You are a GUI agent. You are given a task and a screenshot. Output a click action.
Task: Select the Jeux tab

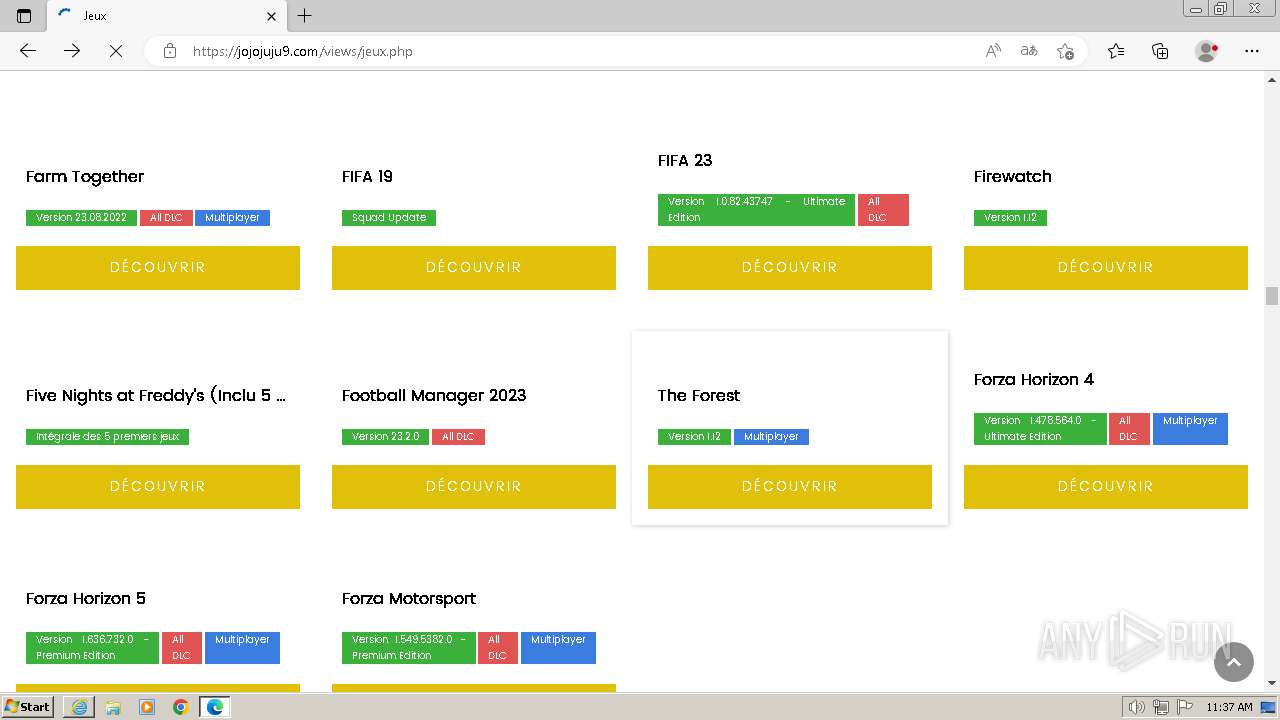tap(166, 16)
